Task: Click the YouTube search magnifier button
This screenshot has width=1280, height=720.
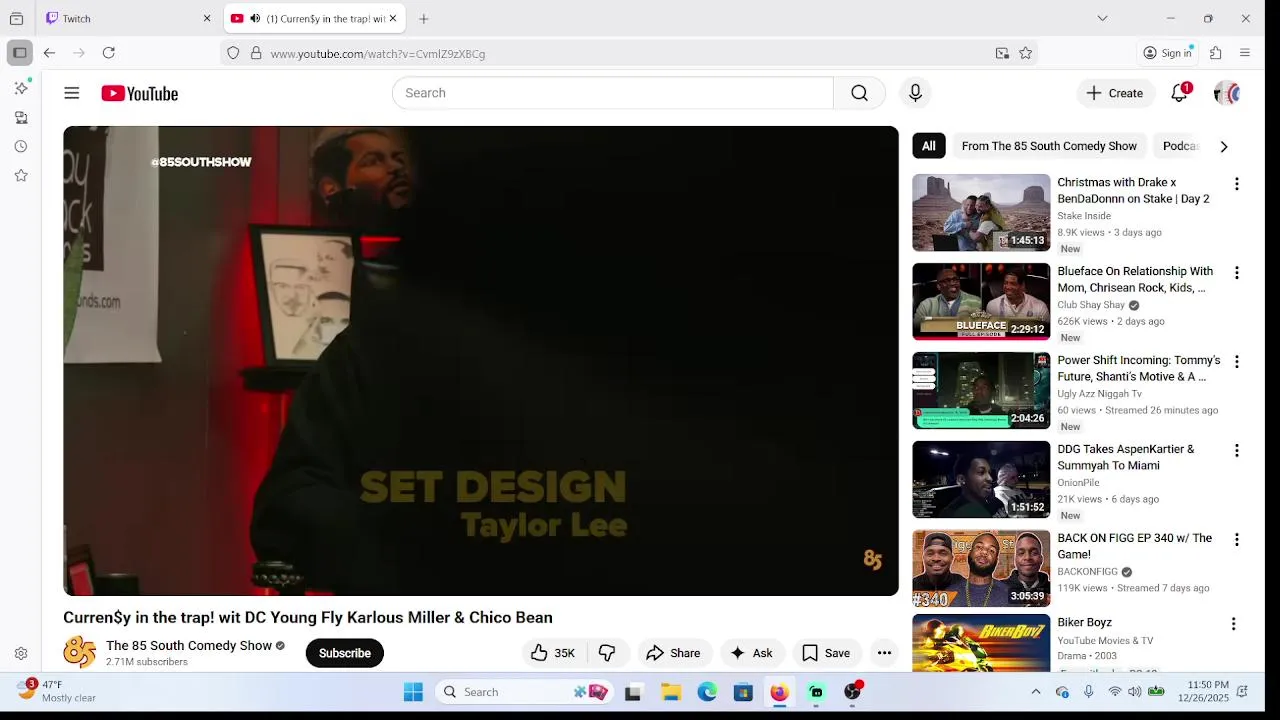Action: 859,93
